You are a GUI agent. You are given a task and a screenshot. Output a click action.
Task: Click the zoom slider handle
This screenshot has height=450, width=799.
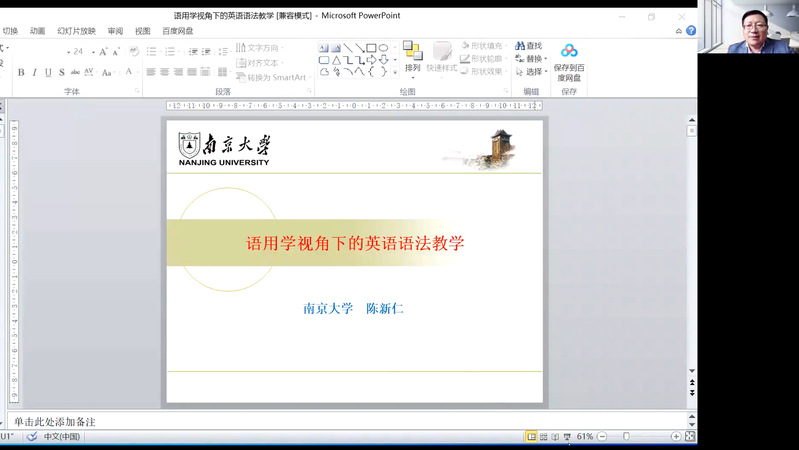pyautogui.click(x=626, y=437)
